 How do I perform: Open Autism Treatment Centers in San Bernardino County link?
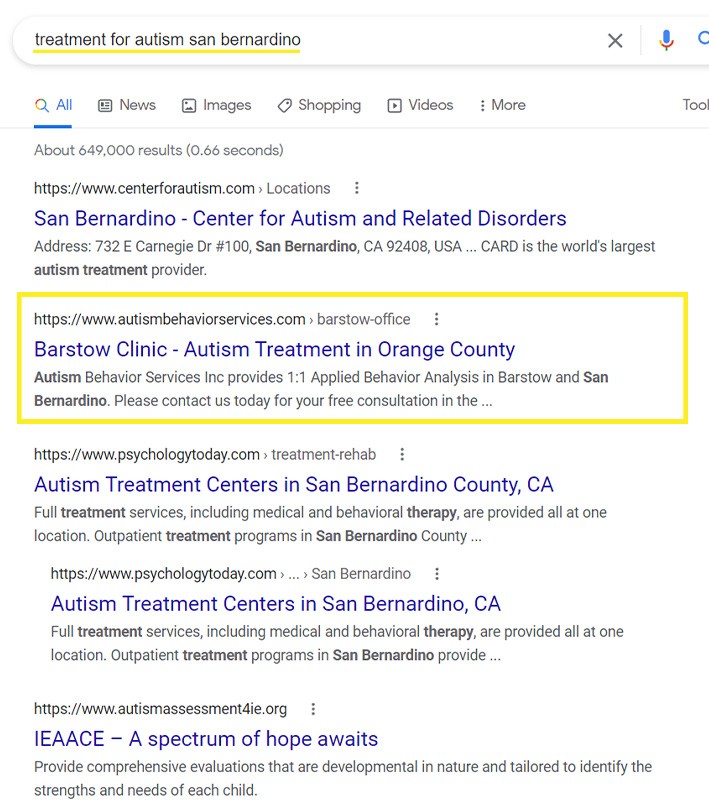point(293,484)
